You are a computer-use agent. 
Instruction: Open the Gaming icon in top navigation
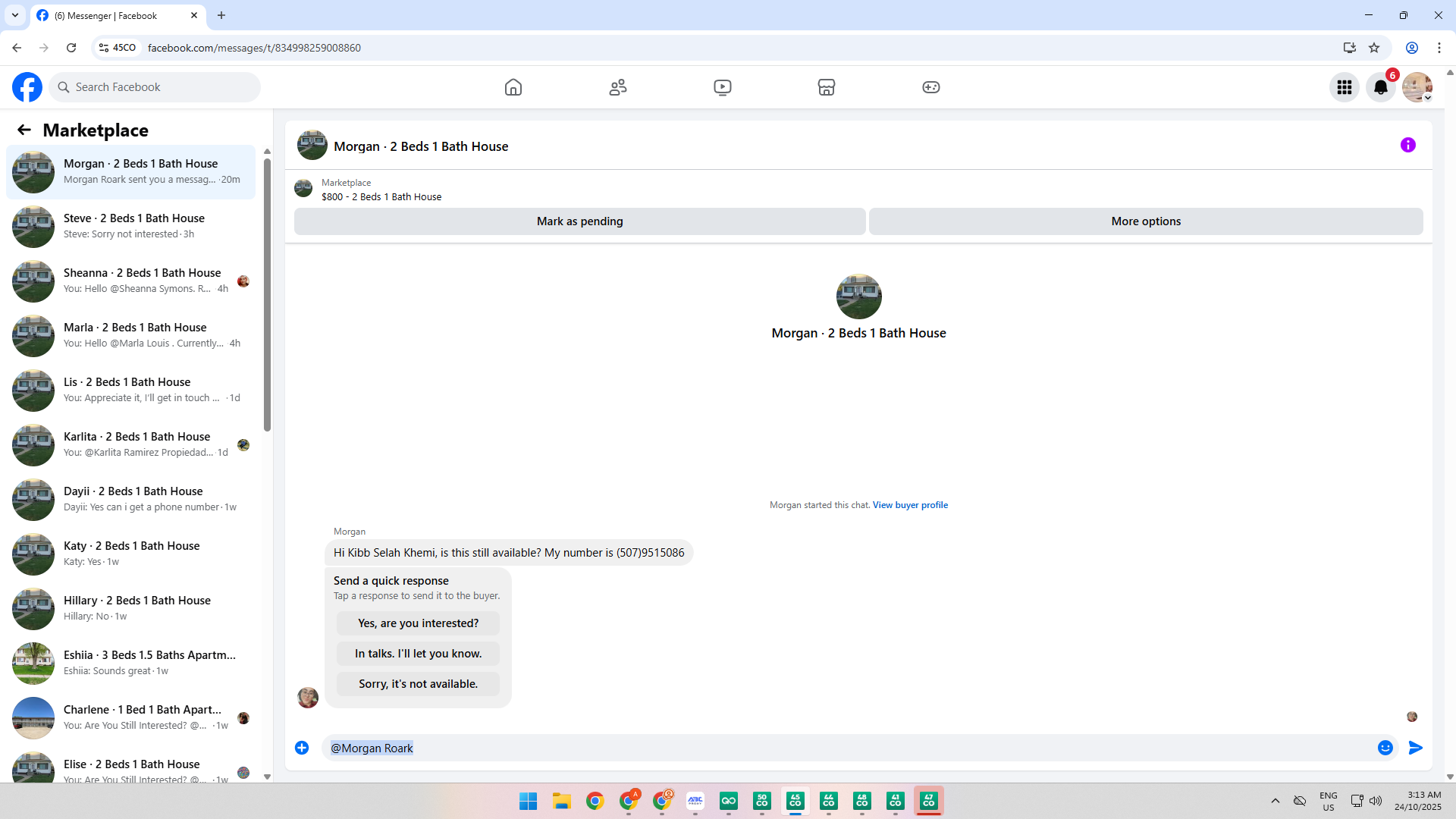[x=931, y=87]
